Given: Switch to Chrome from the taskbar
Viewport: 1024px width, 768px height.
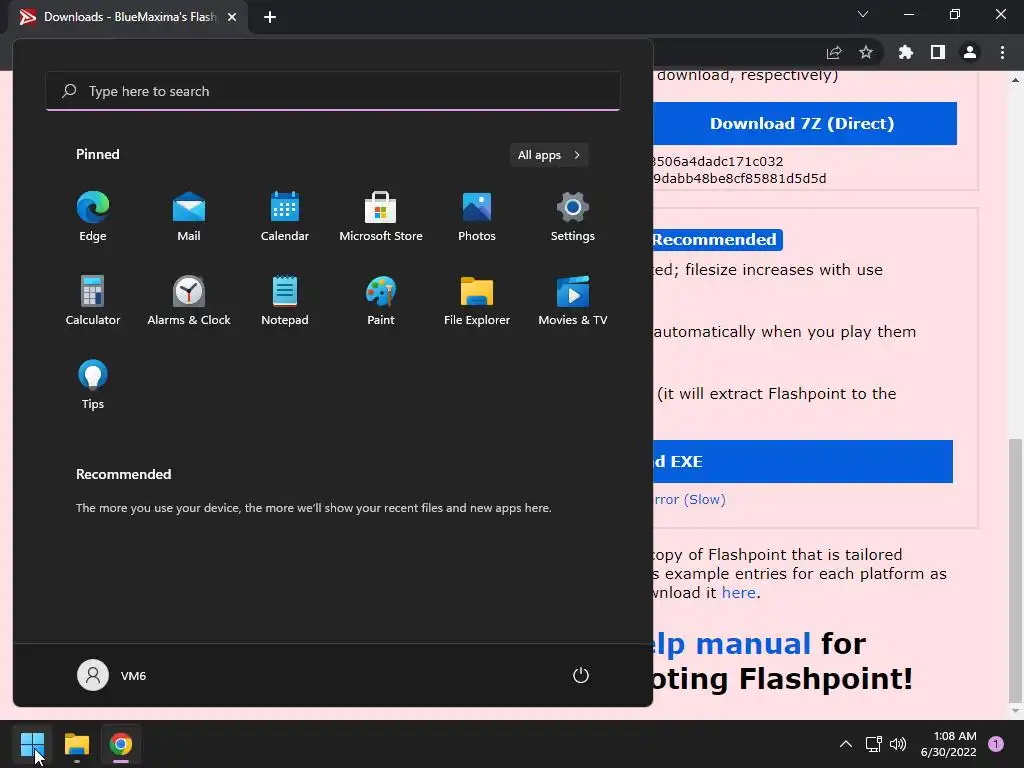Looking at the screenshot, I should [x=121, y=744].
